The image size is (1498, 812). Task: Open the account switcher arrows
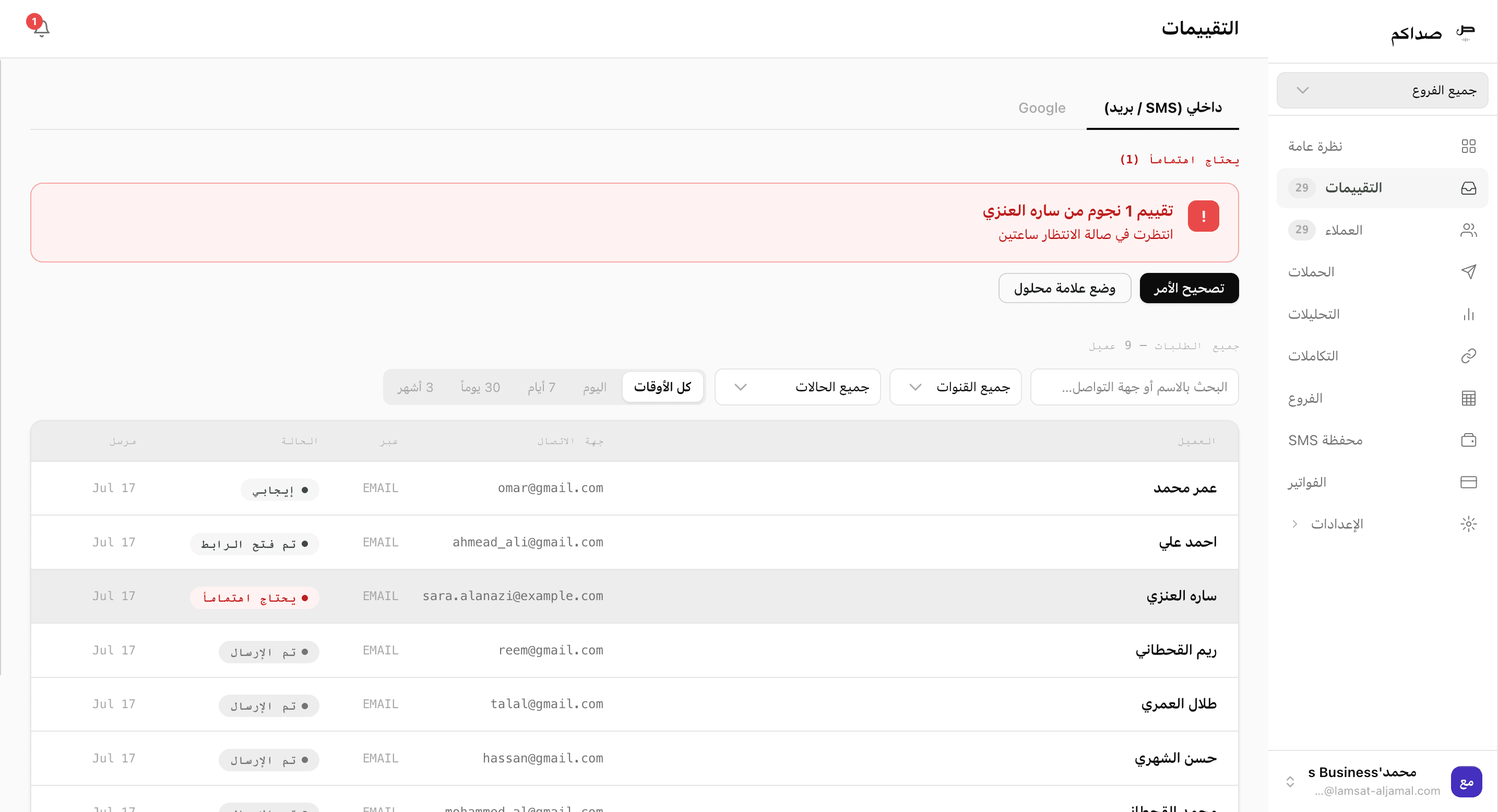click(x=1290, y=782)
